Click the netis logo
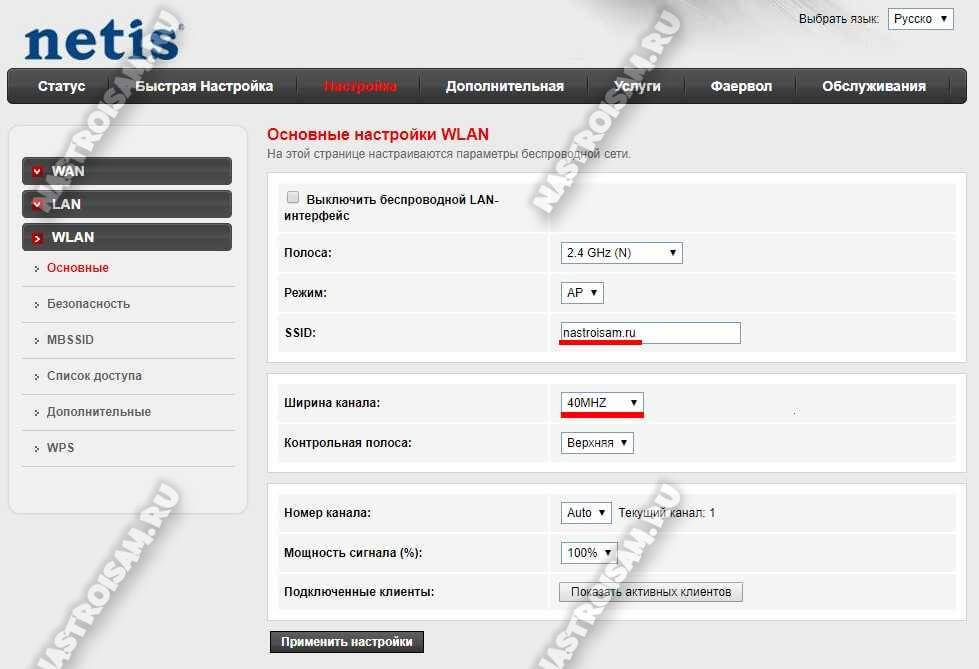Viewport: 979px width, 669px height. [102, 40]
